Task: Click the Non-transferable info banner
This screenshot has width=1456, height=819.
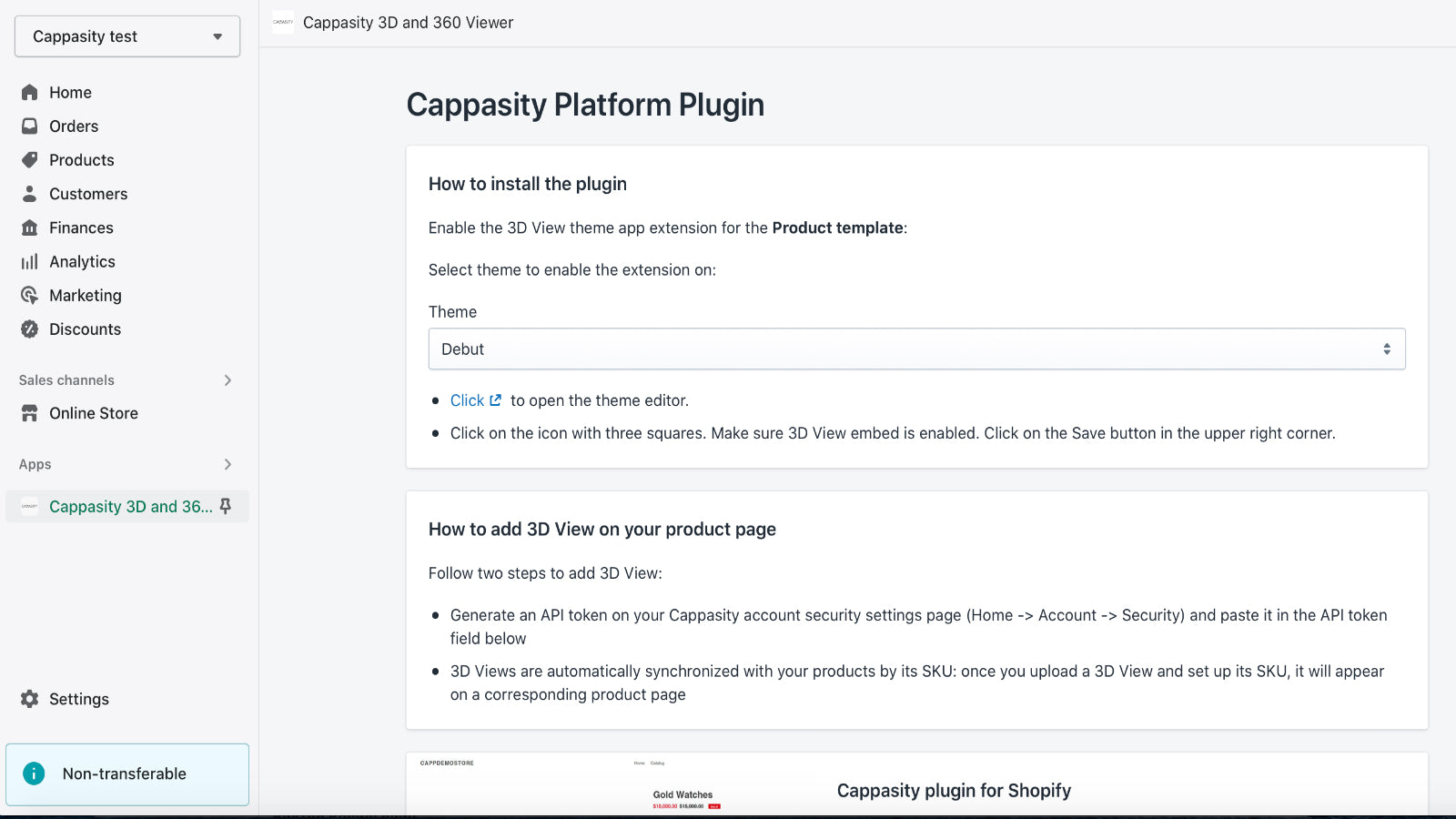Action: click(x=126, y=773)
